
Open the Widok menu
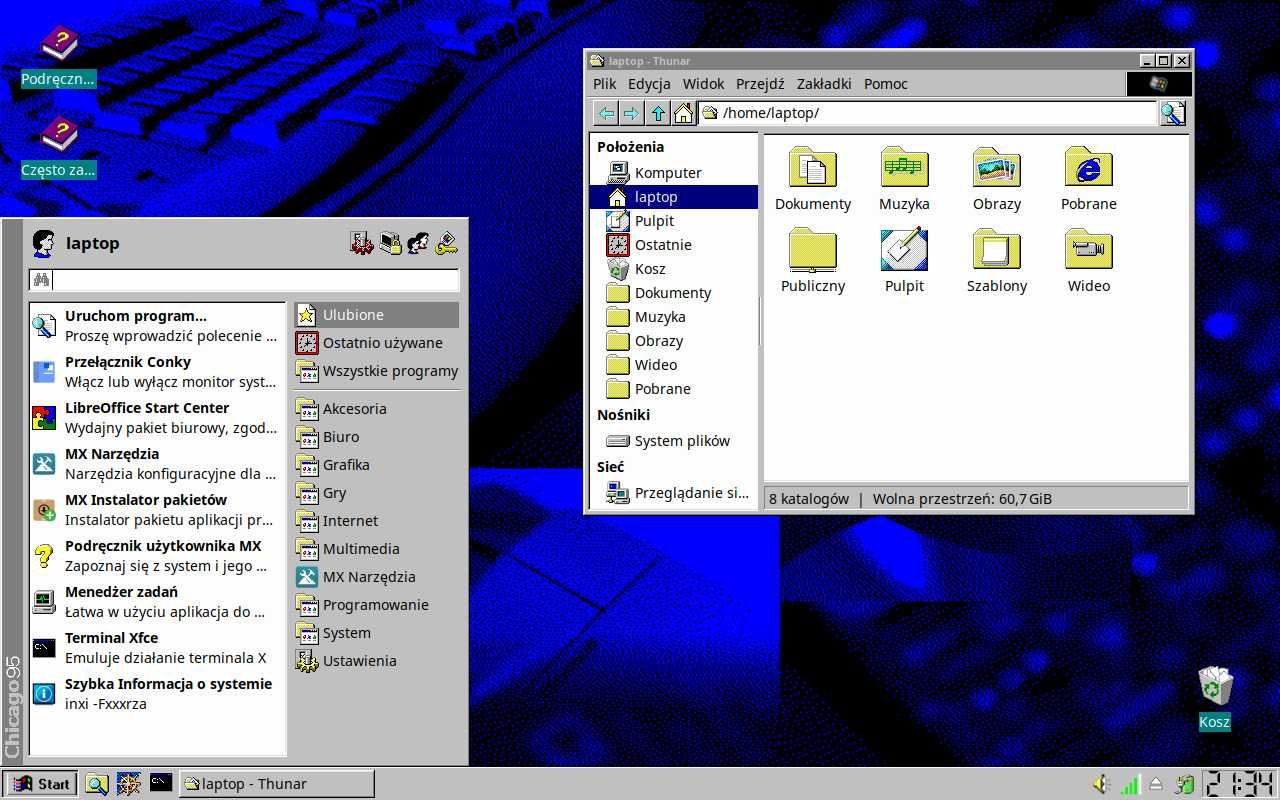703,84
